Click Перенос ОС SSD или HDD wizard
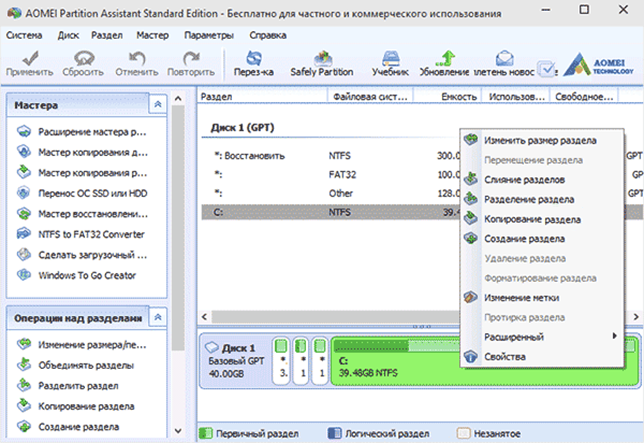The width and height of the screenshot is (644, 443). click(92, 191)
